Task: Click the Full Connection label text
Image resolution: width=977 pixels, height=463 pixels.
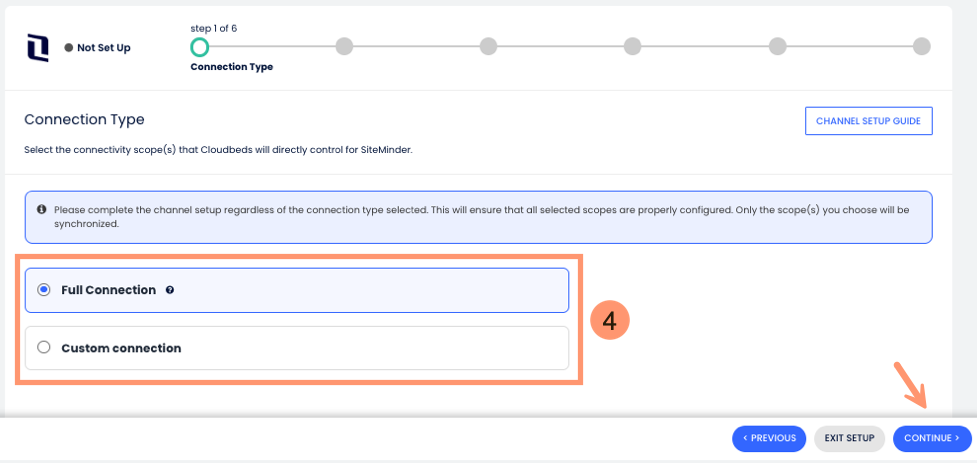Action: click(108, 290)
